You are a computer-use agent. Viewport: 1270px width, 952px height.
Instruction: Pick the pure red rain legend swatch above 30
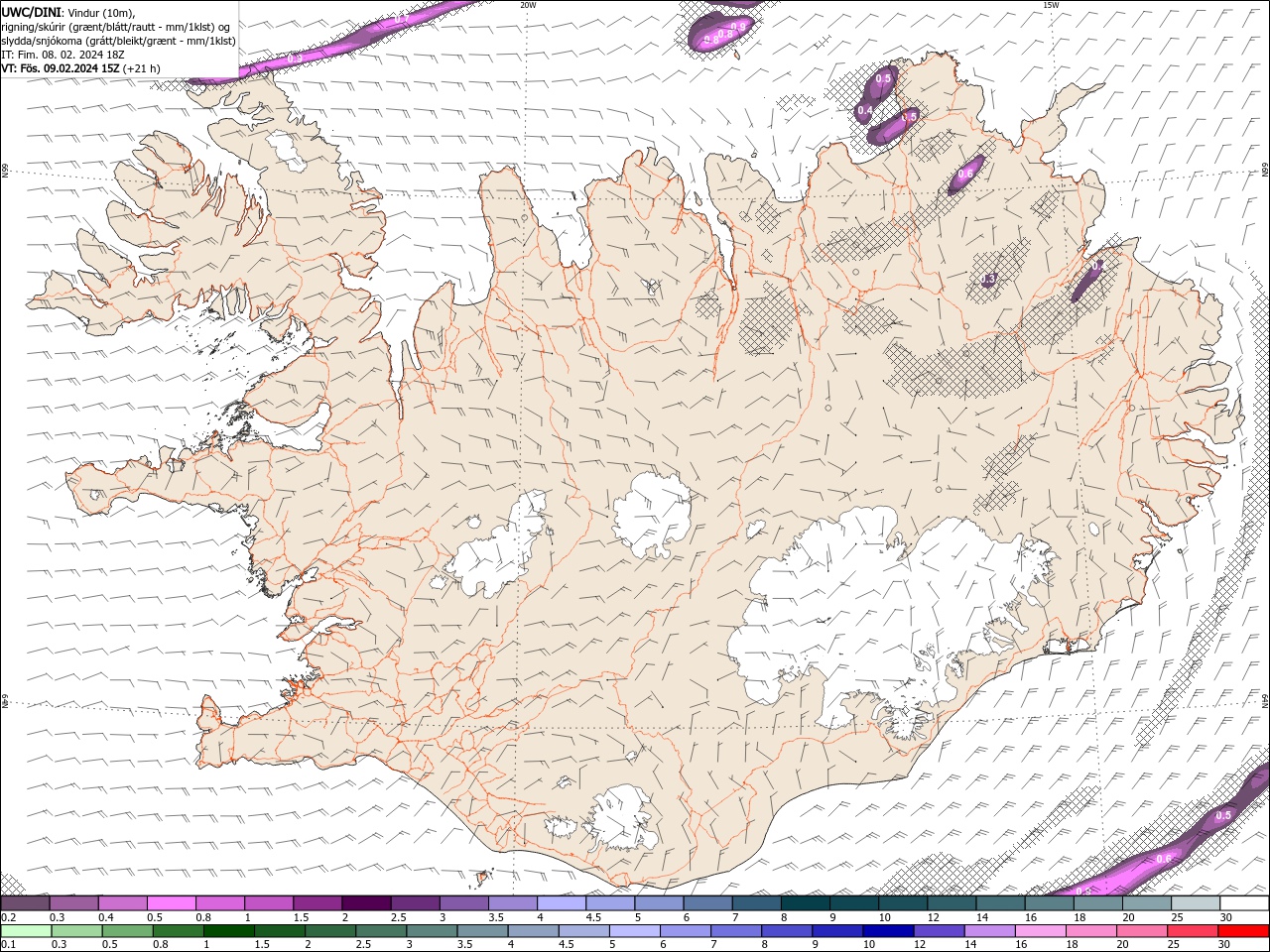1244,931
